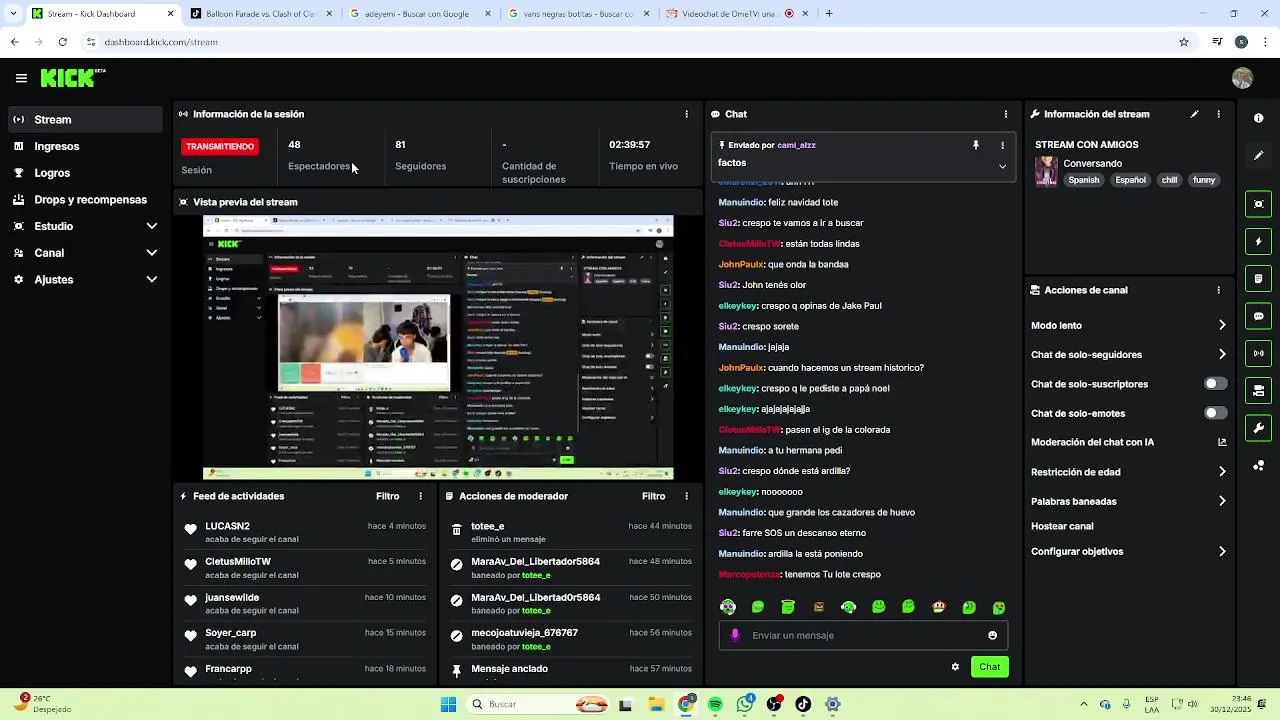This screenshot has height=720, width=1280.
Task: Collapse the pinned message with its chevron
Action: click(x=1002, y=166)
